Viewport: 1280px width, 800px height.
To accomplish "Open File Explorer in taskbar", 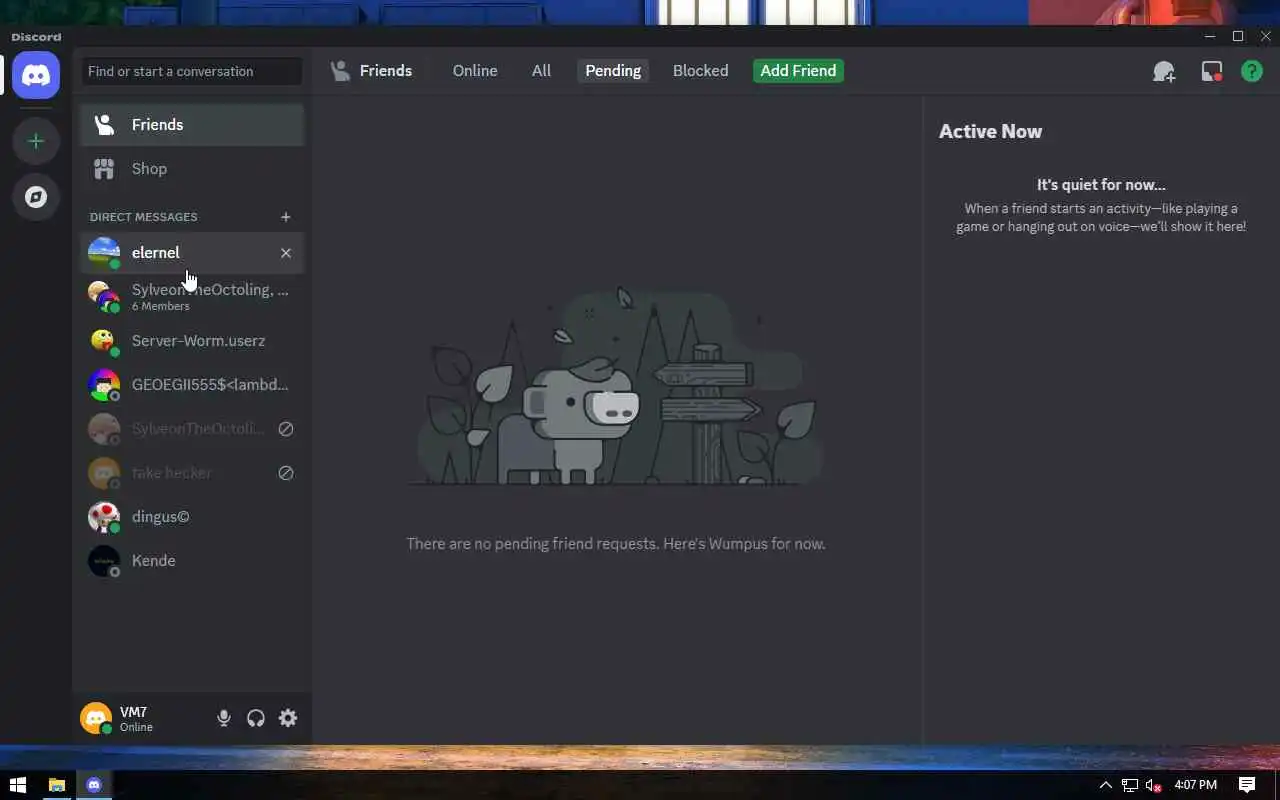I will [56, 785].
